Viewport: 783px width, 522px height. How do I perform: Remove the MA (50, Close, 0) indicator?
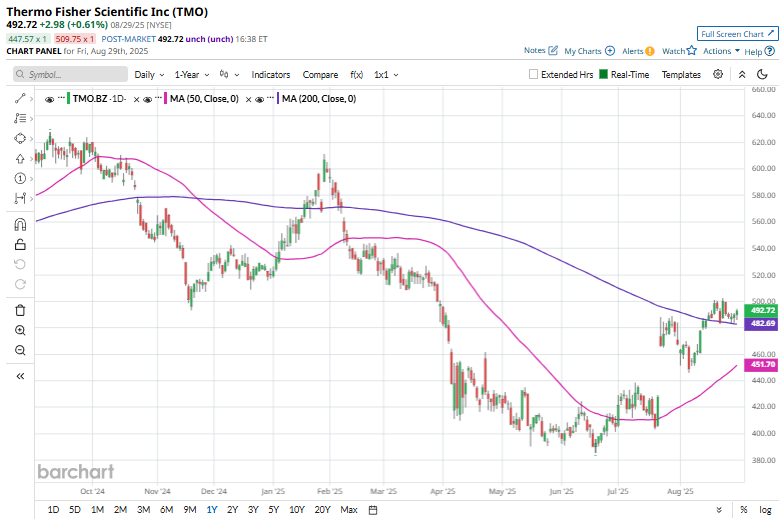point(248,99)
